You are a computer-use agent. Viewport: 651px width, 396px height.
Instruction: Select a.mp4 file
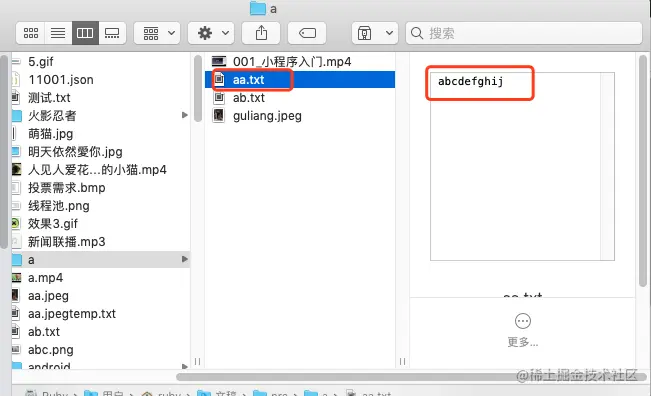click(x=45, y=278)
